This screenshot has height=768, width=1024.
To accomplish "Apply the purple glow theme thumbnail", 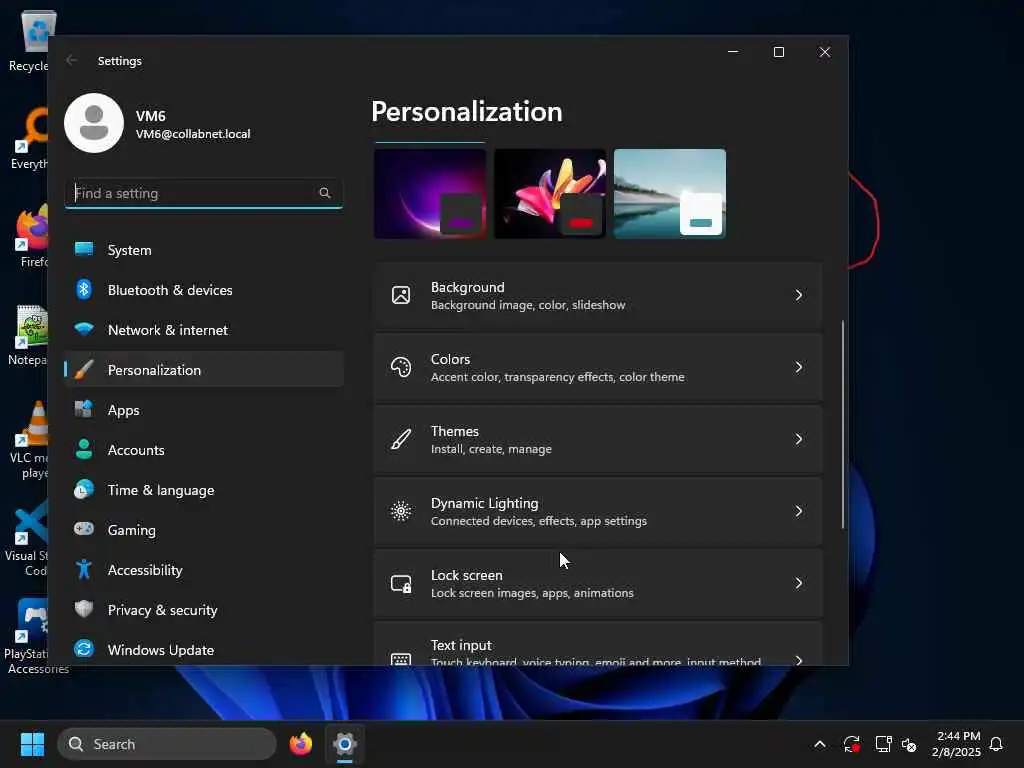I will (430, 193).
